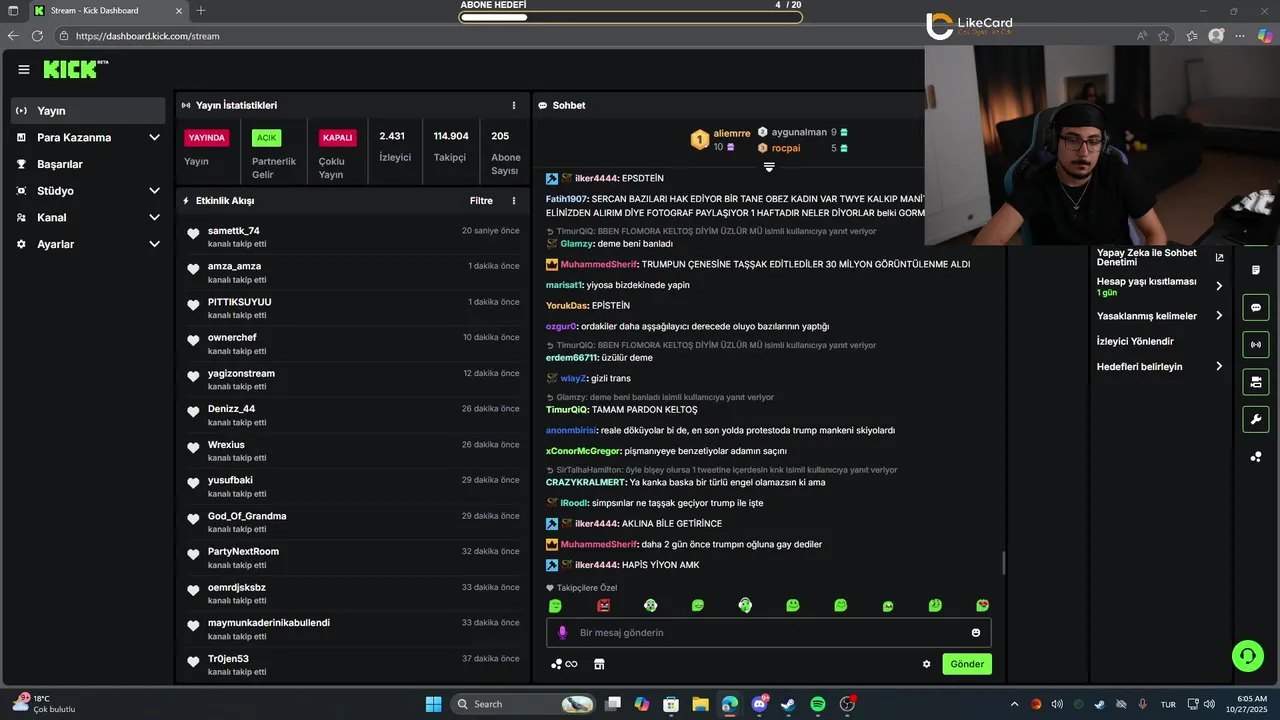
Task: Open Yasaklanmış kelimeler settings
Action: [x=1160, y=316]
